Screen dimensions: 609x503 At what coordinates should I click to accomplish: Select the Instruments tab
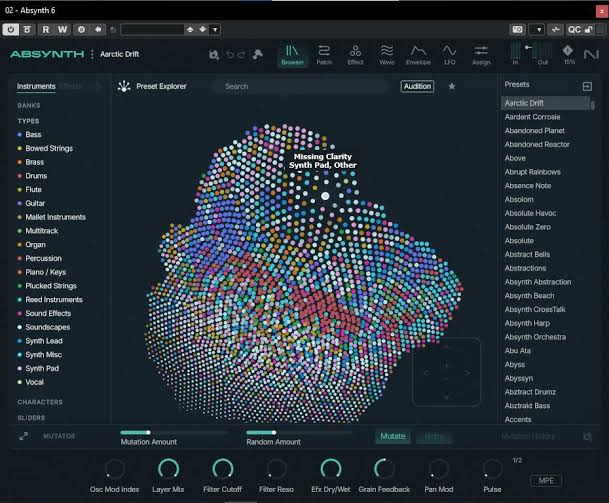tap(36, 86)
